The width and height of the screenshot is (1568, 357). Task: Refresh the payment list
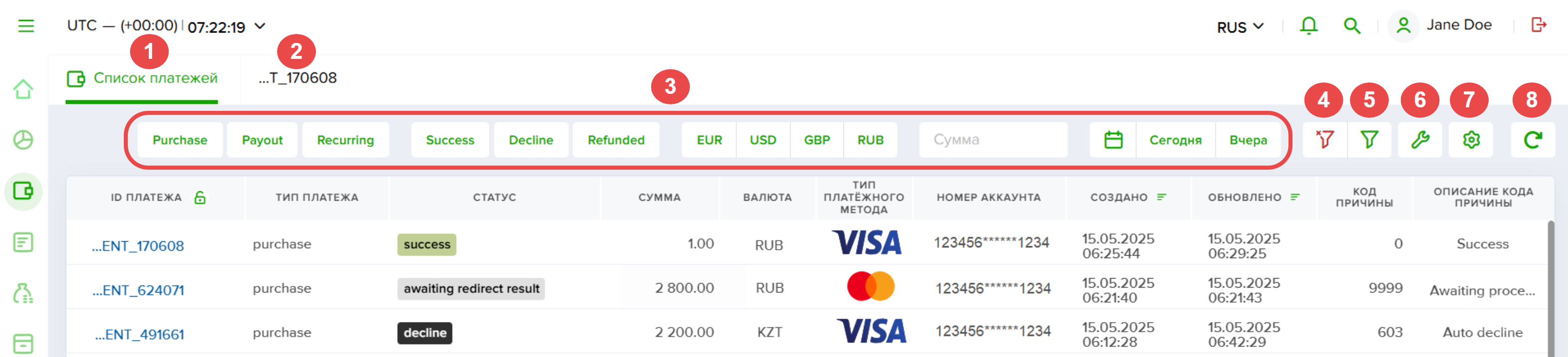pyautogui.click(x=1532, y=140)
